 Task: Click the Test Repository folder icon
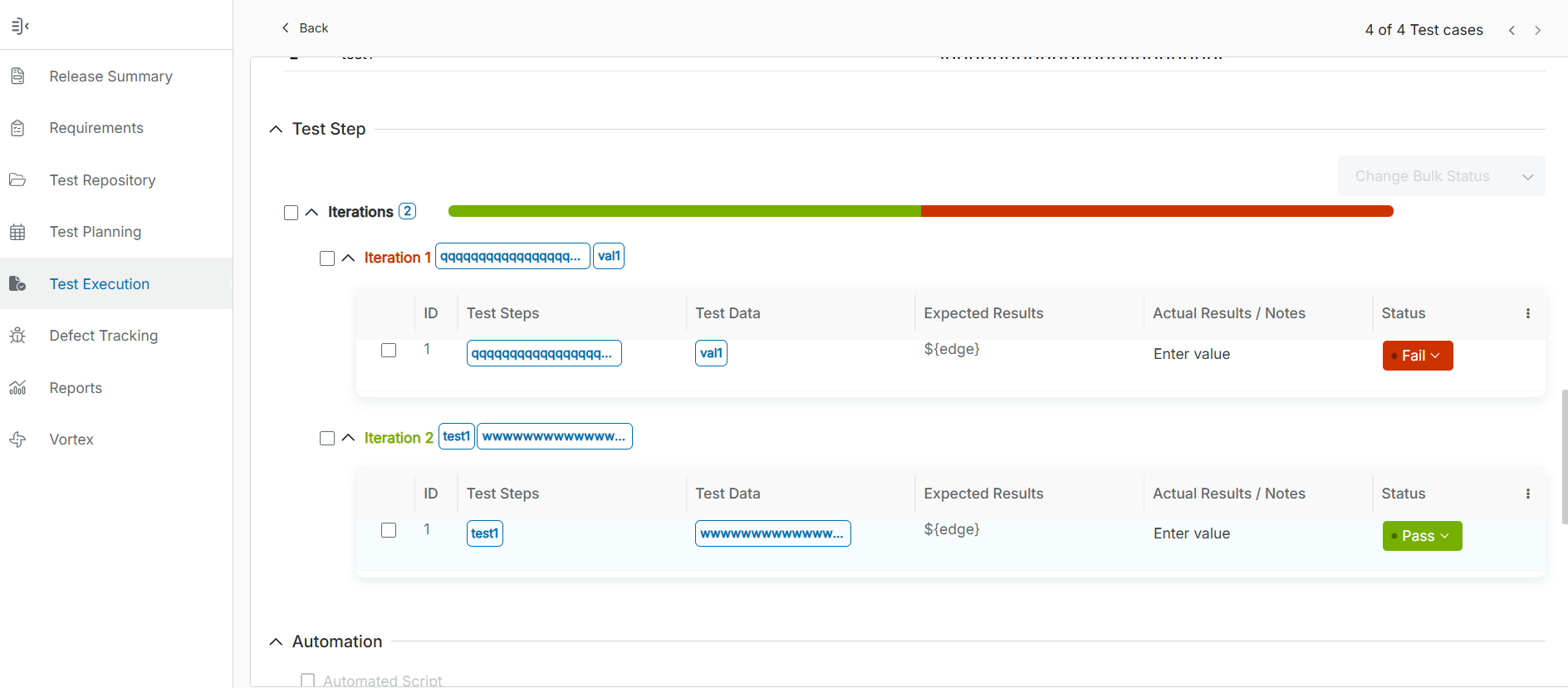pos(17,180)
